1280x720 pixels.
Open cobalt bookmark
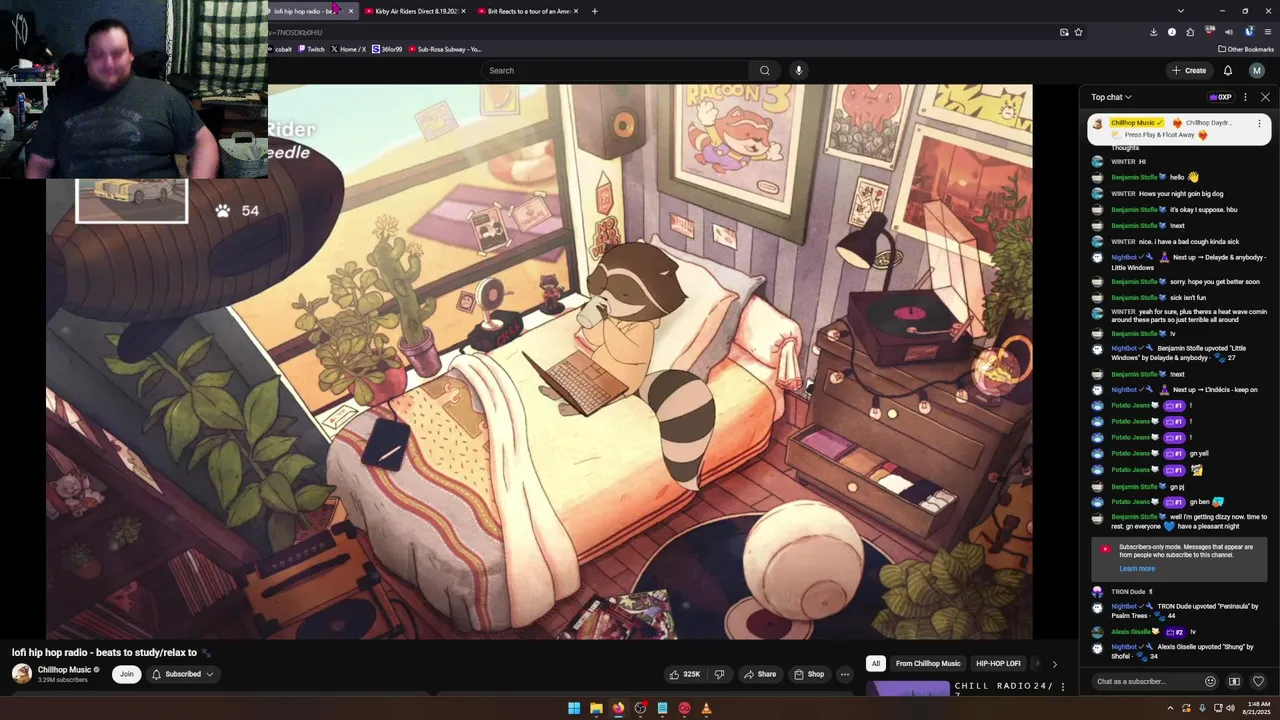tap(281, 49)
